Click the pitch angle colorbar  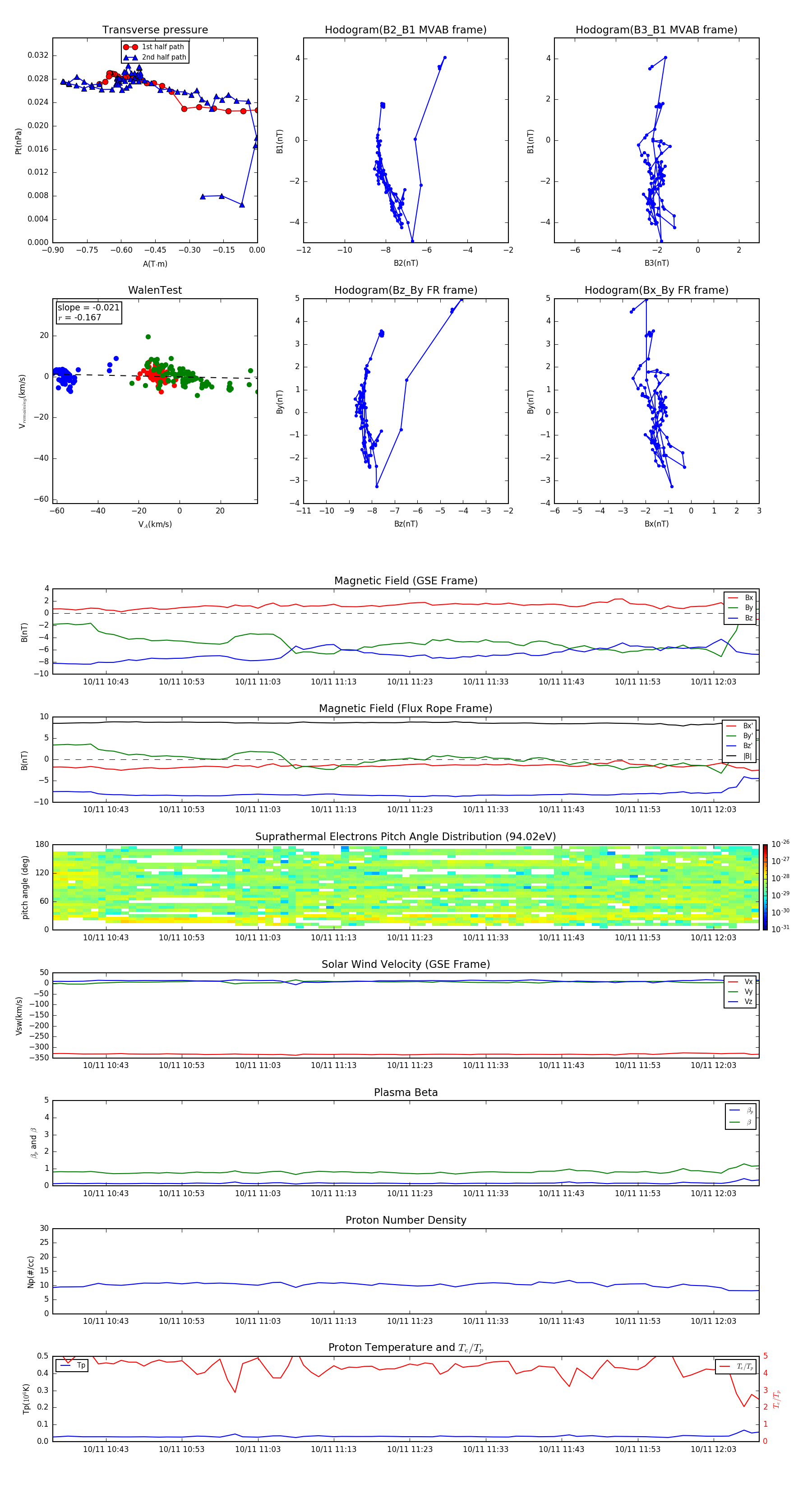(765, 887)
